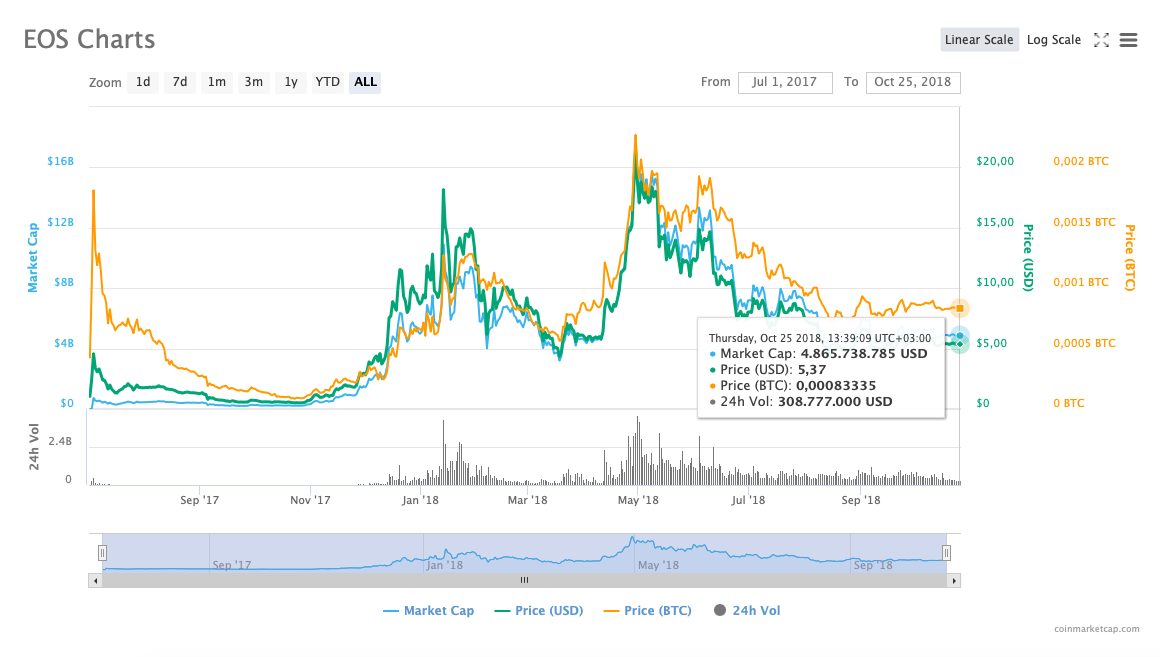The height and width of the screenshot is (657, 1160).
Task: Select the YTD zoom preset
Action: point(327,82)
